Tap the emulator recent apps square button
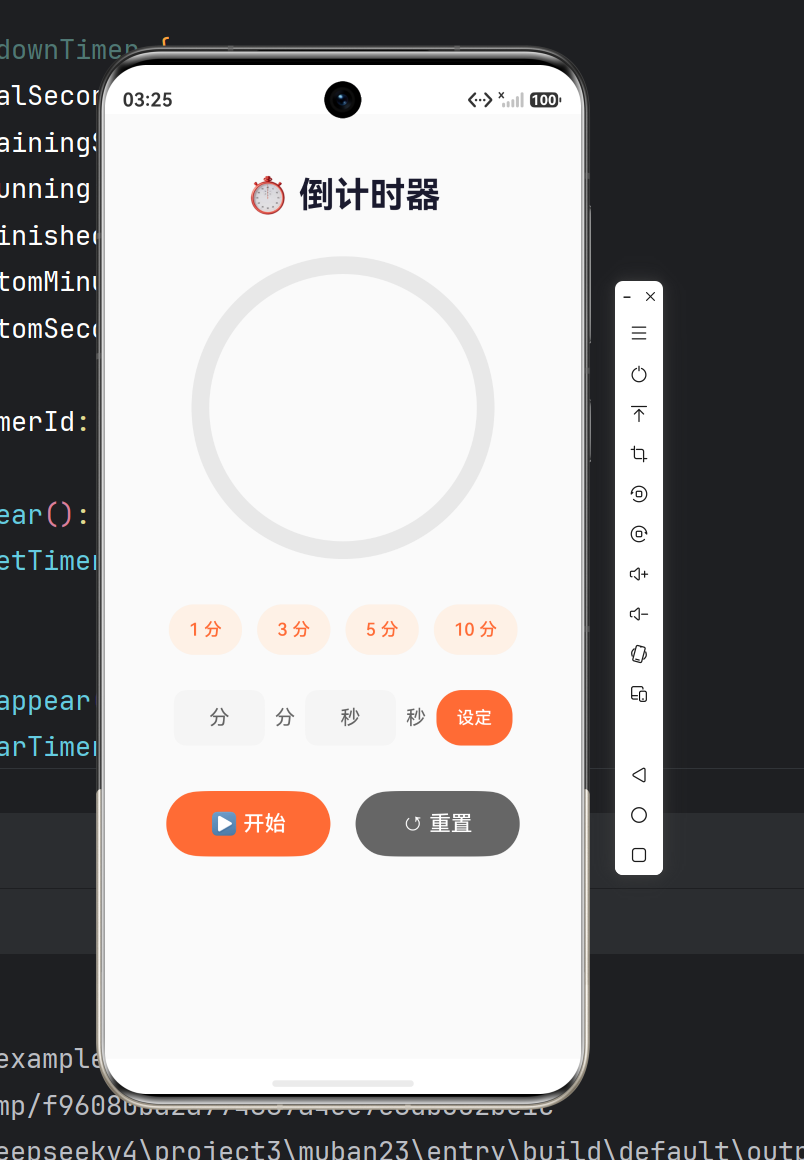Screen dimensions: 804x1160 pyautogui.click(x=639, y=854)
